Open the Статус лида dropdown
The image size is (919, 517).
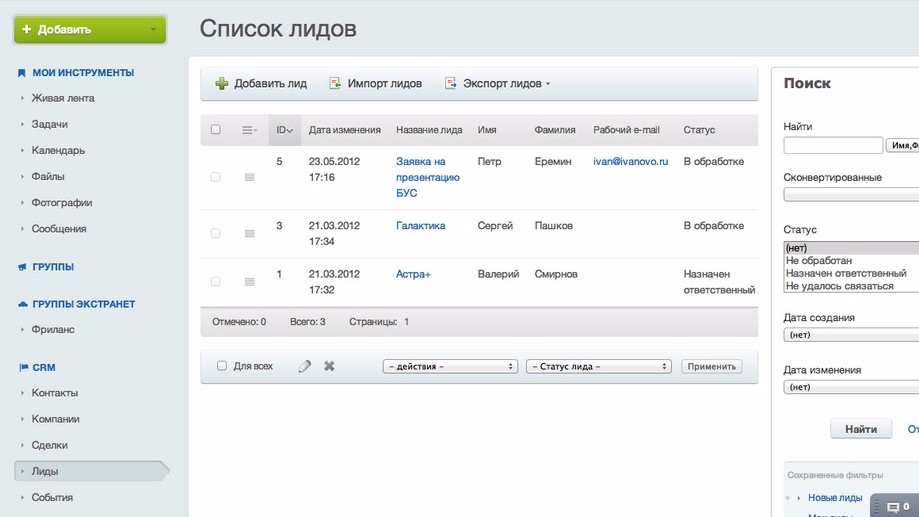pyautogui.click(x=599, y=366)
